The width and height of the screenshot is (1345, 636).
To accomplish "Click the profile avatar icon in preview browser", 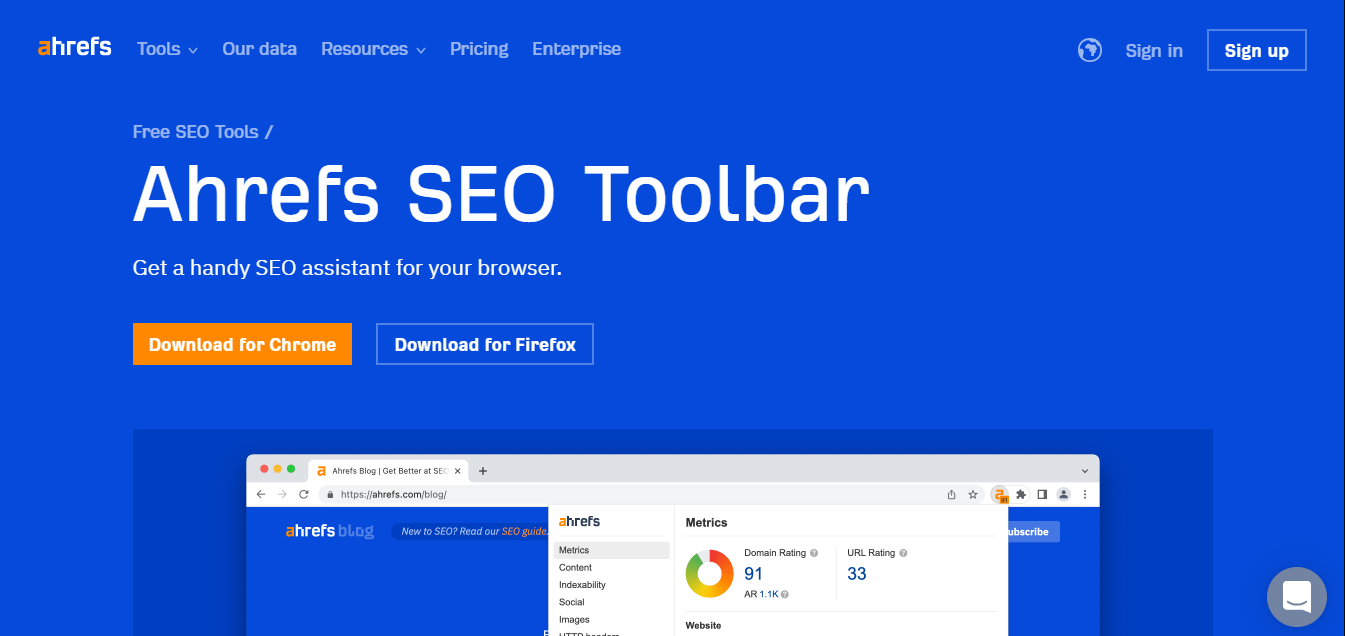I will [1064, 494].
